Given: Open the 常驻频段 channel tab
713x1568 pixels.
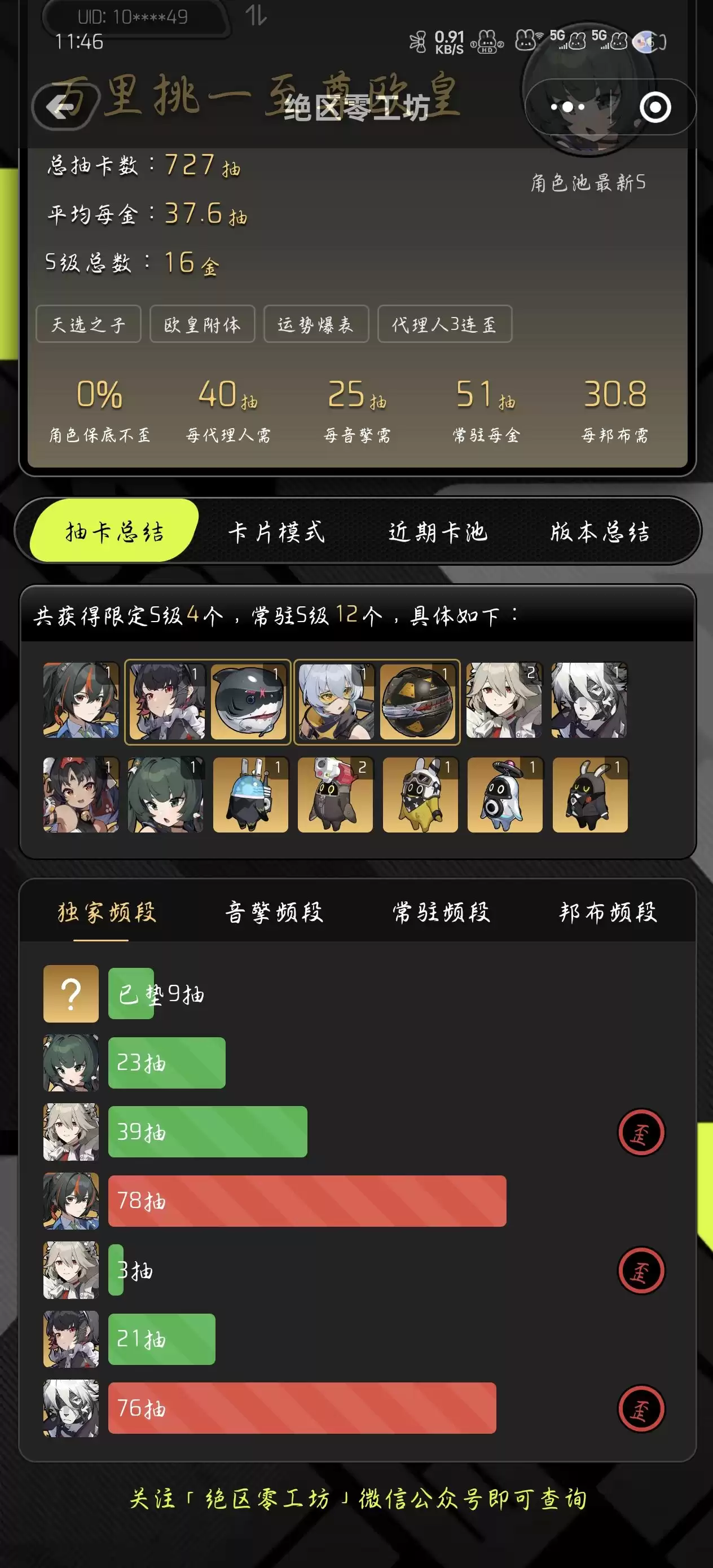Looking at the screenshot, I should pyautogui.click(x=441, y=912).
